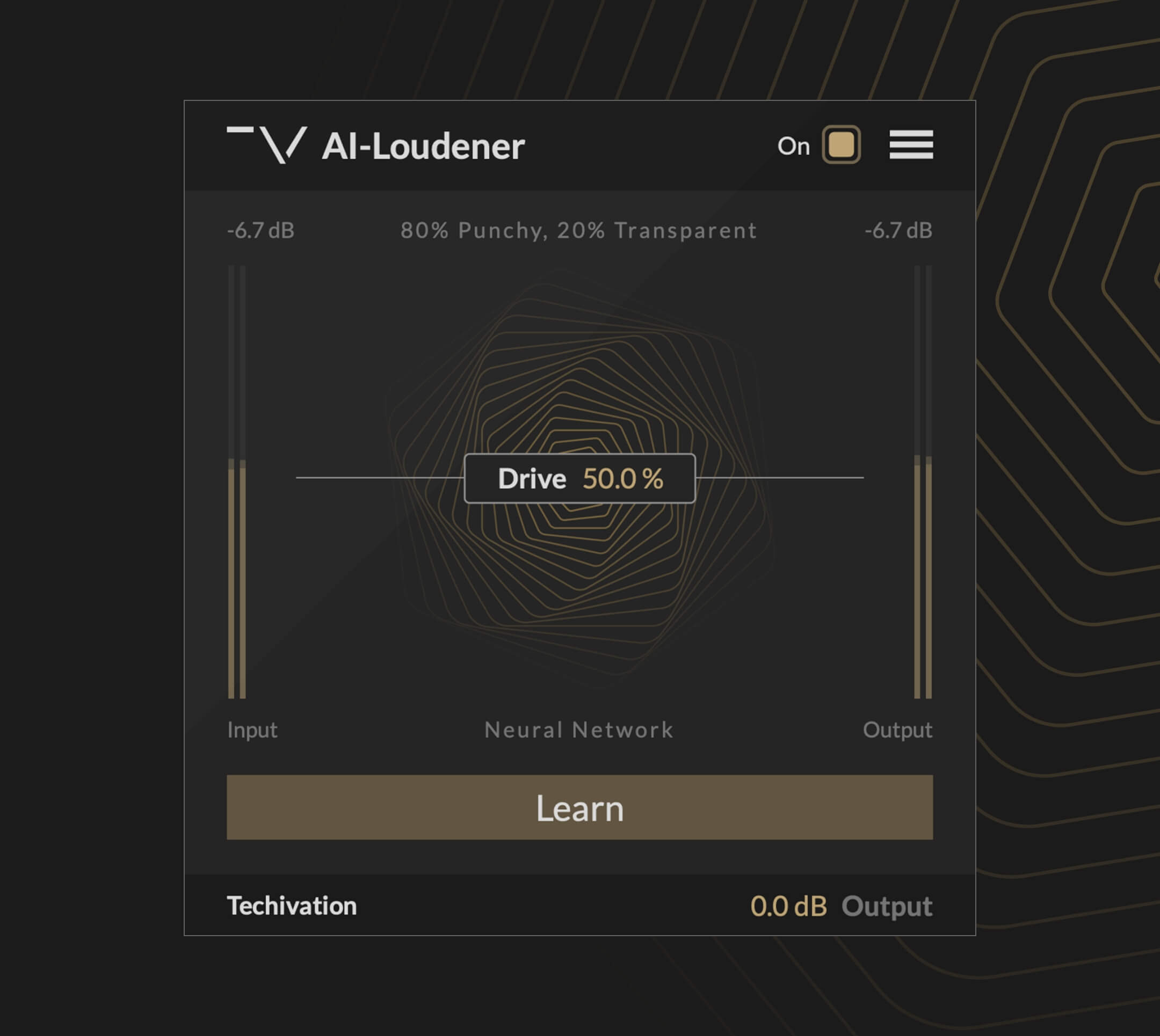The height and width of the screenshot is (1036, 1160).
Task: Toggle the On power switch
Action: pyautogui.click(x=840, y=144)
